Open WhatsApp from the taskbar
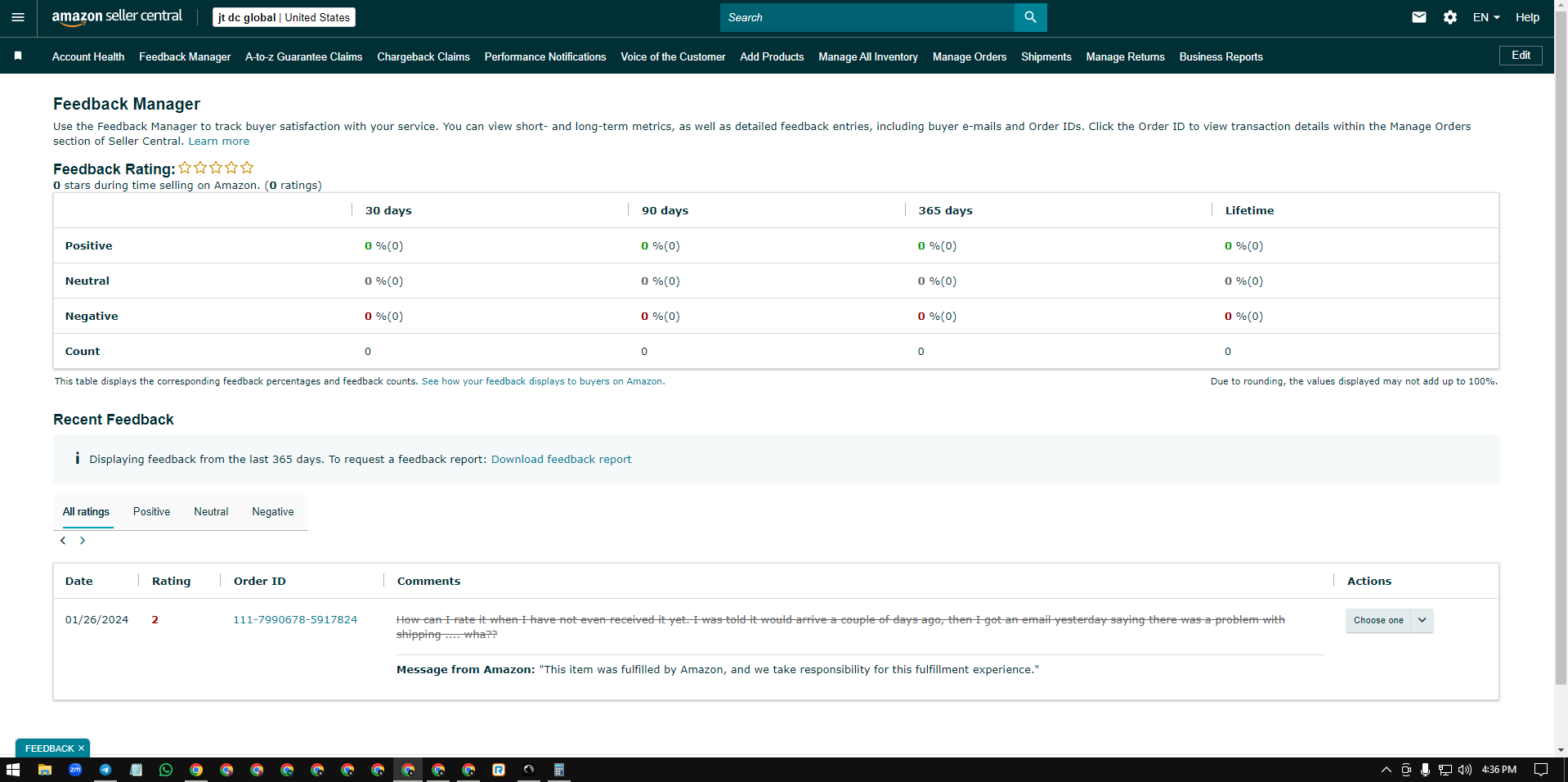The image size is (1568, 782). click(x=166, y=770)
